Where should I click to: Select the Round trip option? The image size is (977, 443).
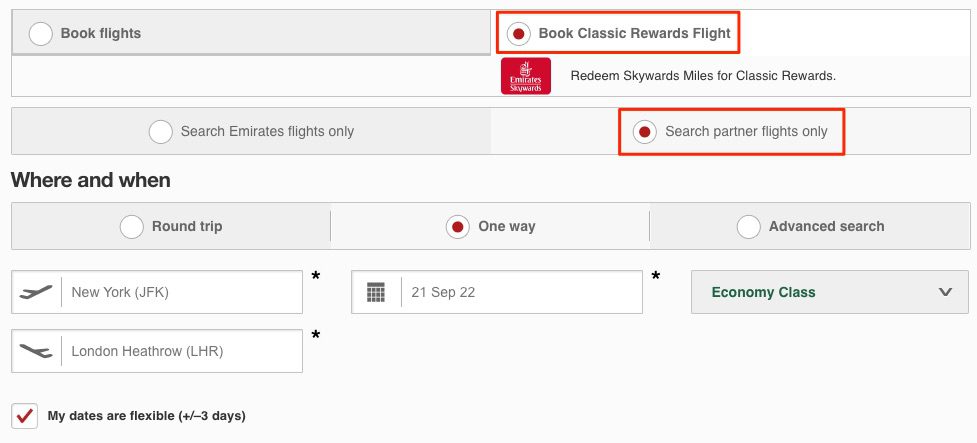(171, 226)
